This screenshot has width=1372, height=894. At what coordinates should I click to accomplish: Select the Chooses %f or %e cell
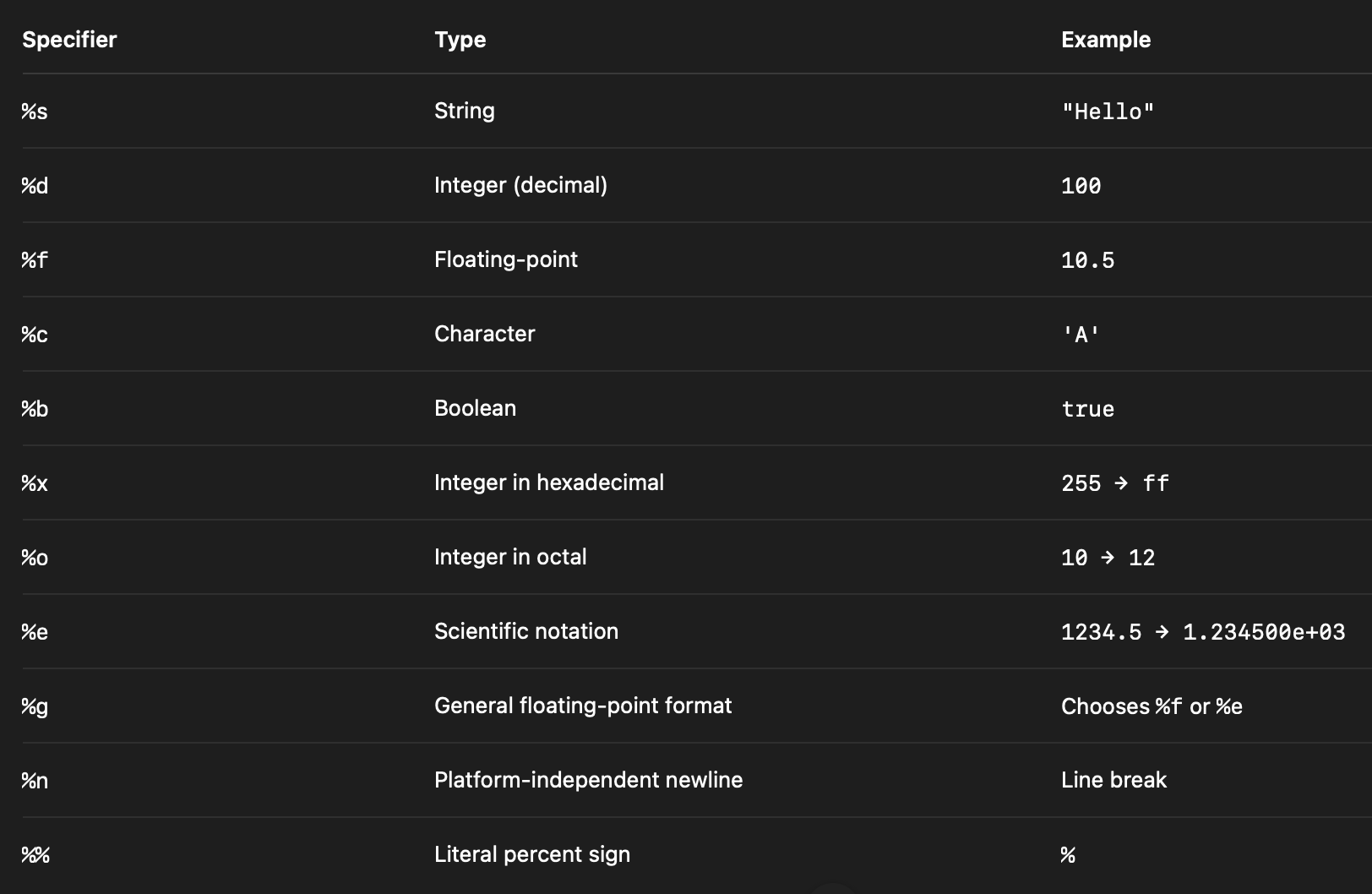click(x=1151, y=706)
